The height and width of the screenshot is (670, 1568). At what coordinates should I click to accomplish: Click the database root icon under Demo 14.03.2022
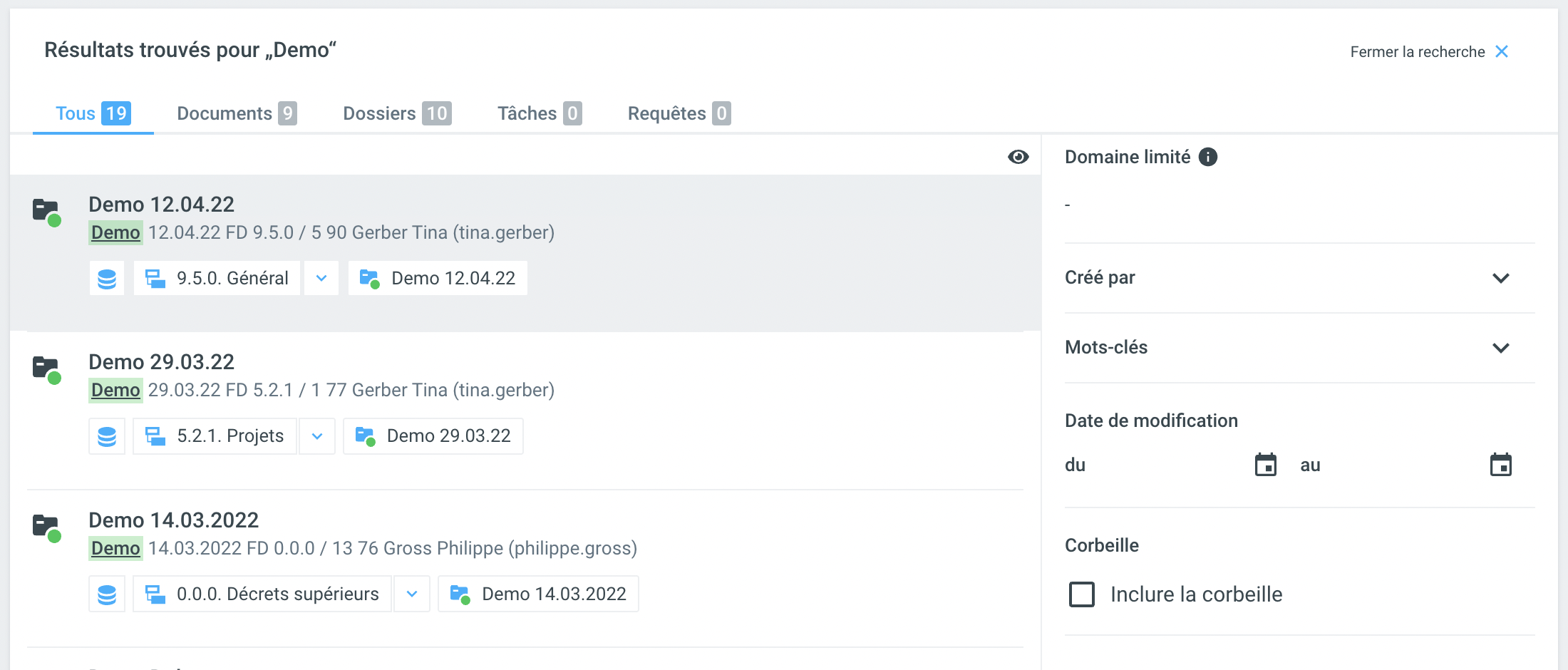coord(107,594)
